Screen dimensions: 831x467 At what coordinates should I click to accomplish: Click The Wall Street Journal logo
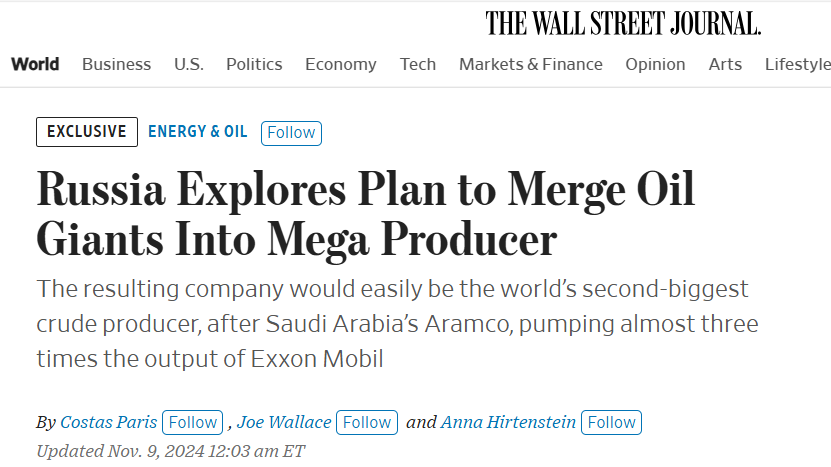(623, 24)
